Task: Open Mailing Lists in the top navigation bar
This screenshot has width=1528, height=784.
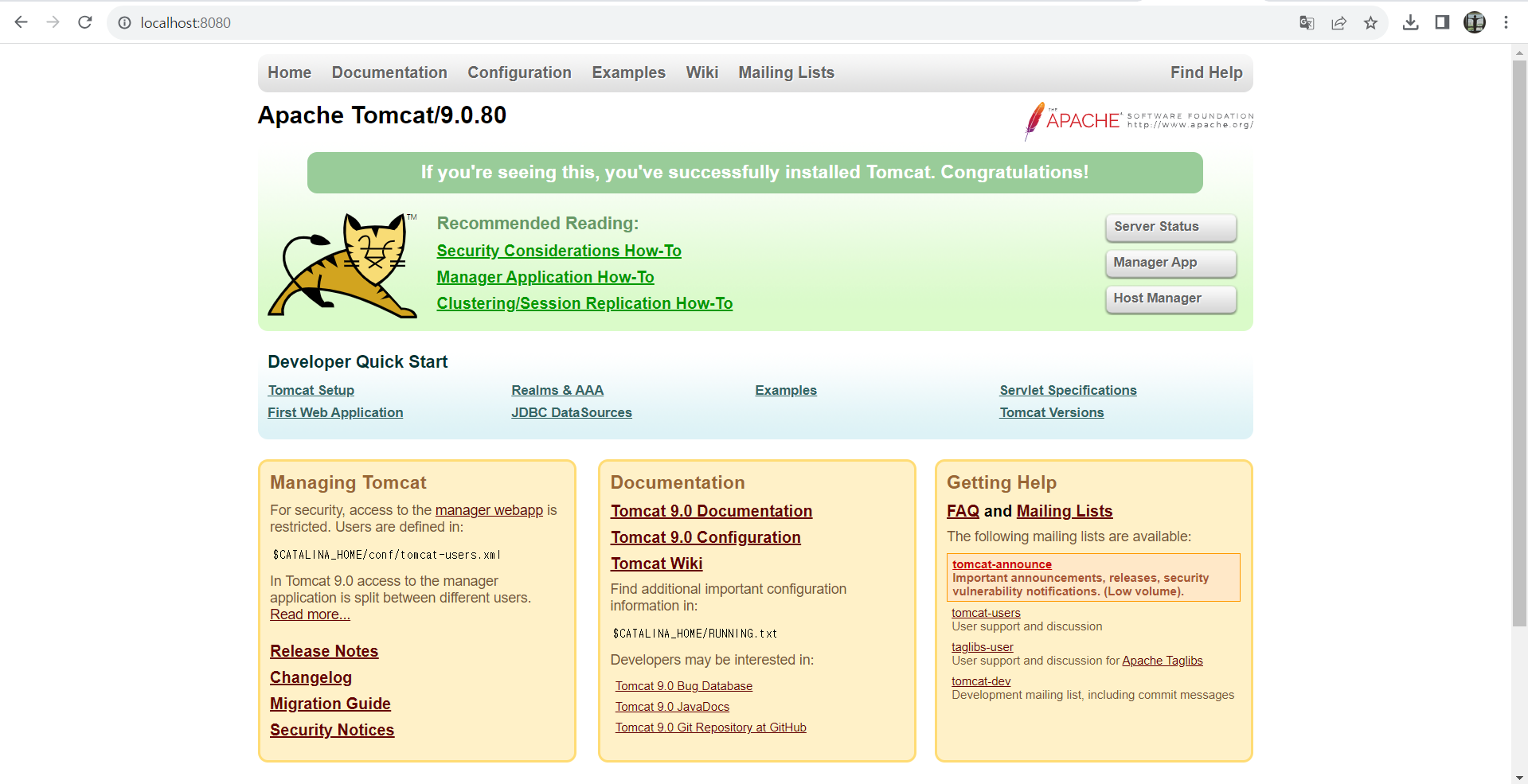Action: pos(786,72)
